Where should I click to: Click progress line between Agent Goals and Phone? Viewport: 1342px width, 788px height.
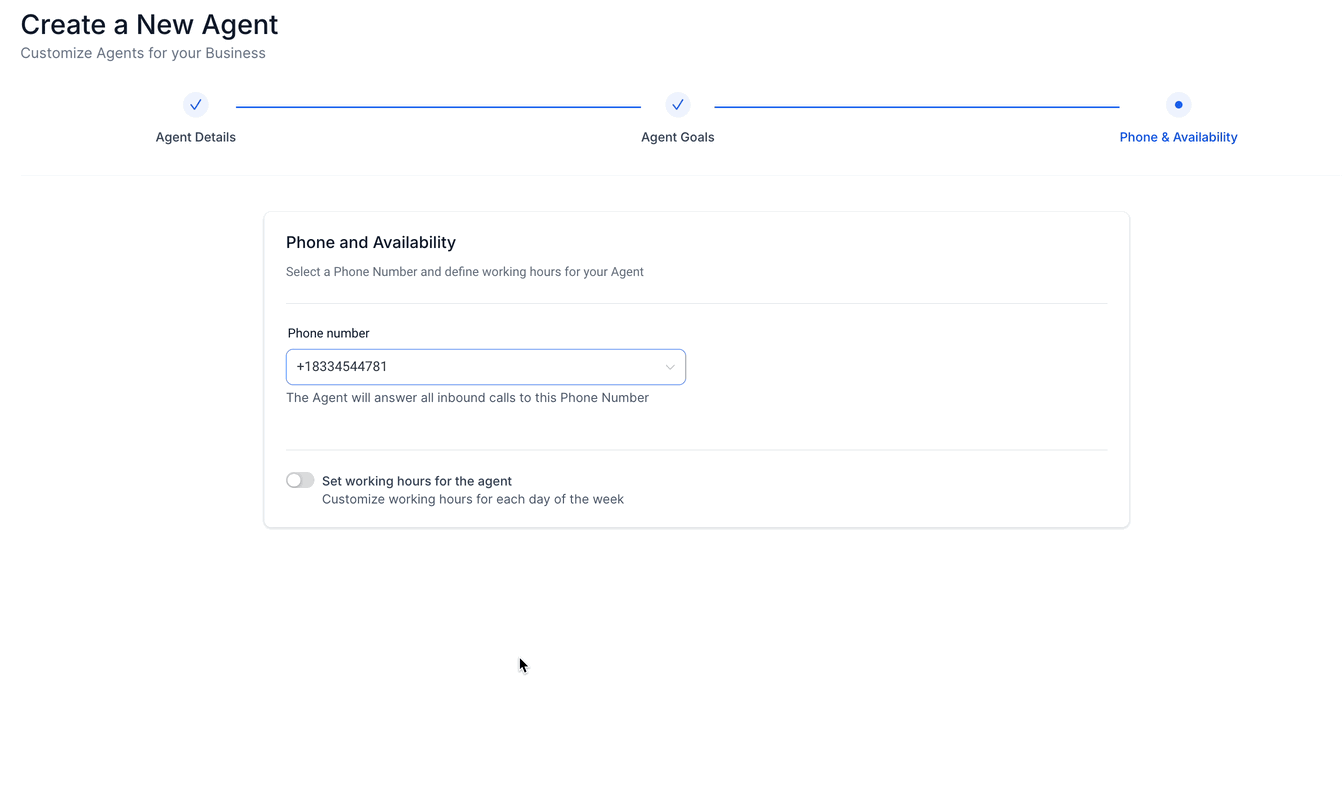tap(916, 106)
